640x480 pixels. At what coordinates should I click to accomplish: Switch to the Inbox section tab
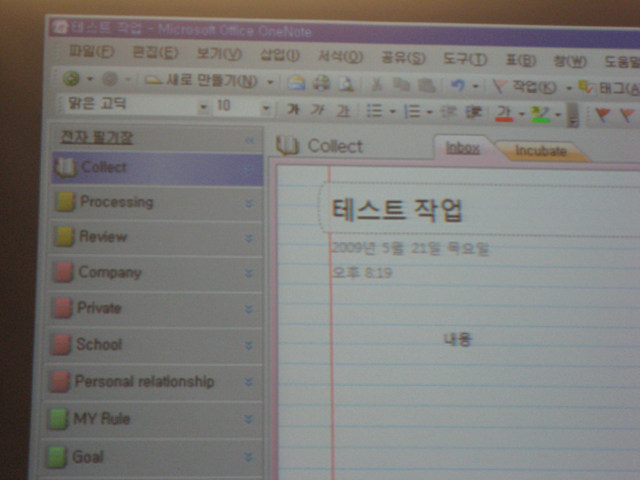pyautogui.click(x=462, y=148)
